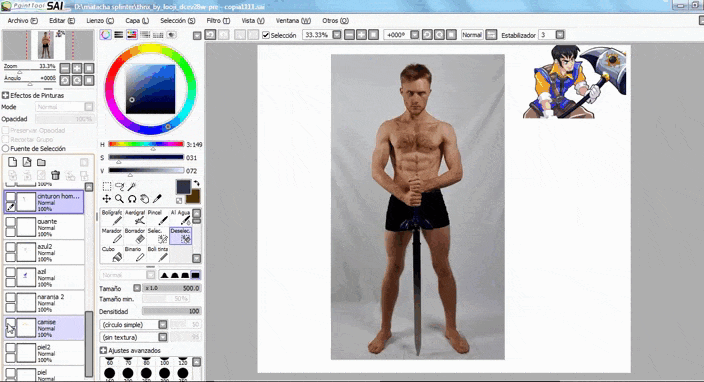The height and width of the screenshot is (382, 704).
Task: Create a new layer folder
Action: pyautogui.click(x=41, y=162)
